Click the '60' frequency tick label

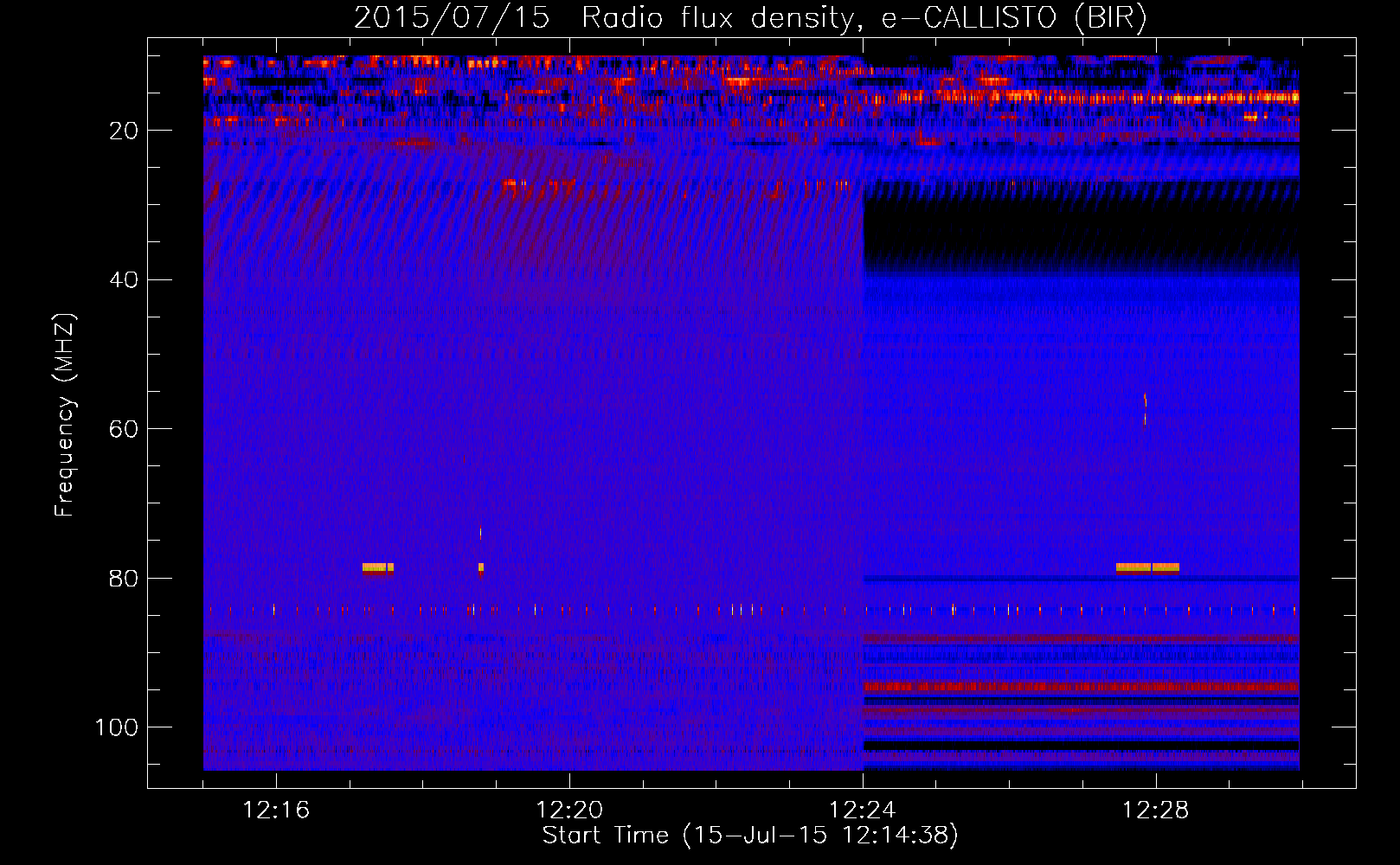124,429
